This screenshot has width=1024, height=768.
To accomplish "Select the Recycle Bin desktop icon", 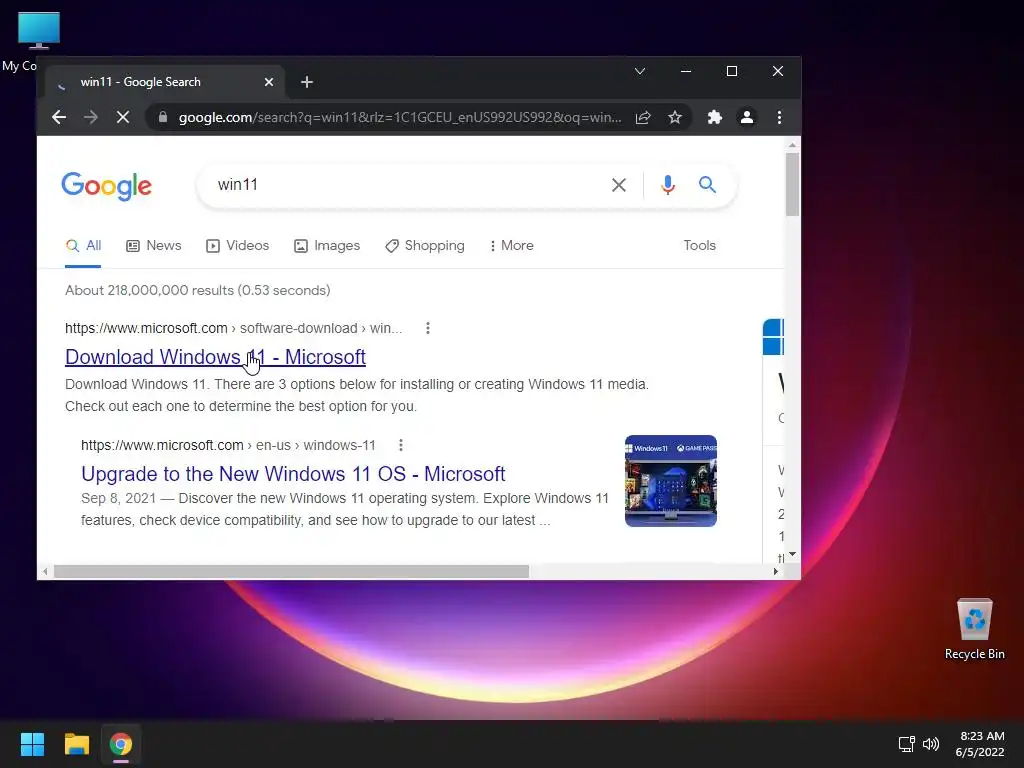I will [974, 630].
